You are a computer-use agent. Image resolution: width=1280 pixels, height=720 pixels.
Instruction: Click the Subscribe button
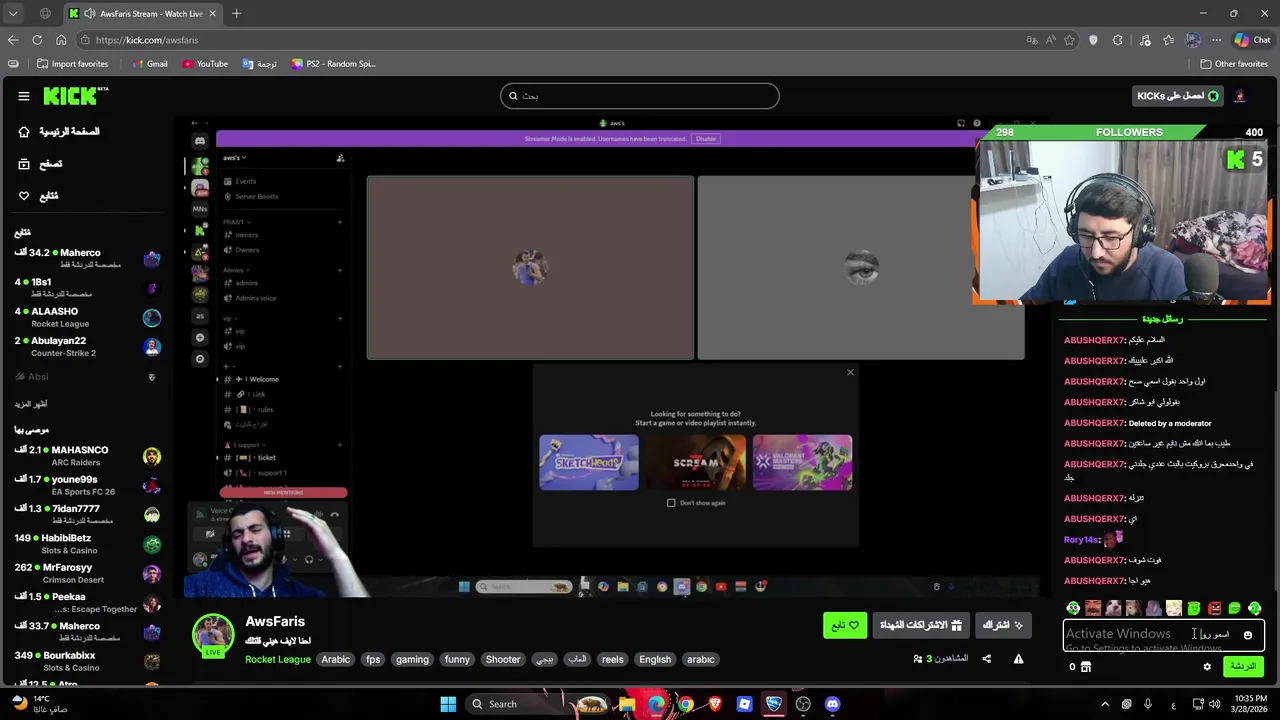click(1002, 625)
